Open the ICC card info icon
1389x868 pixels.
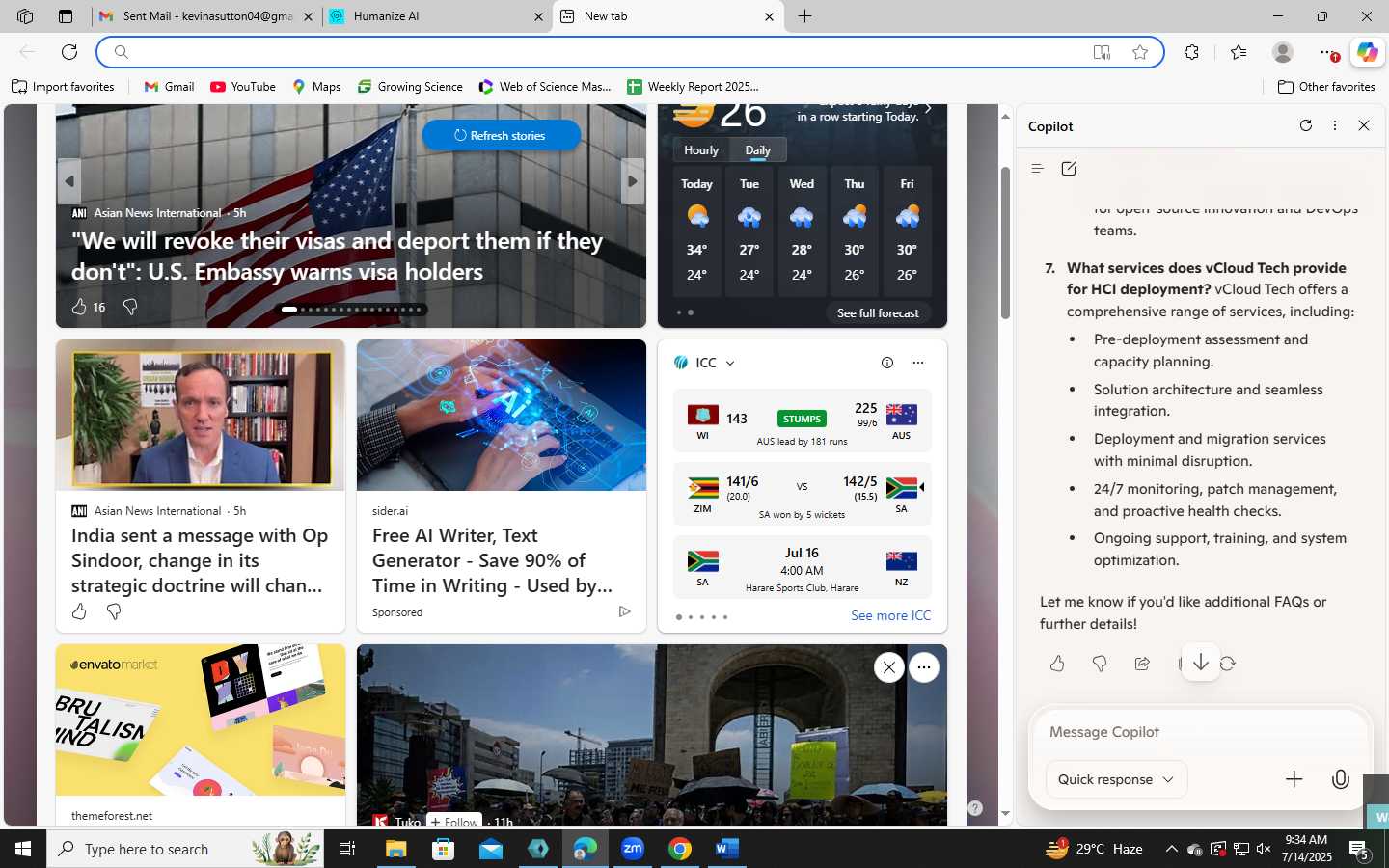click(887, 363)
